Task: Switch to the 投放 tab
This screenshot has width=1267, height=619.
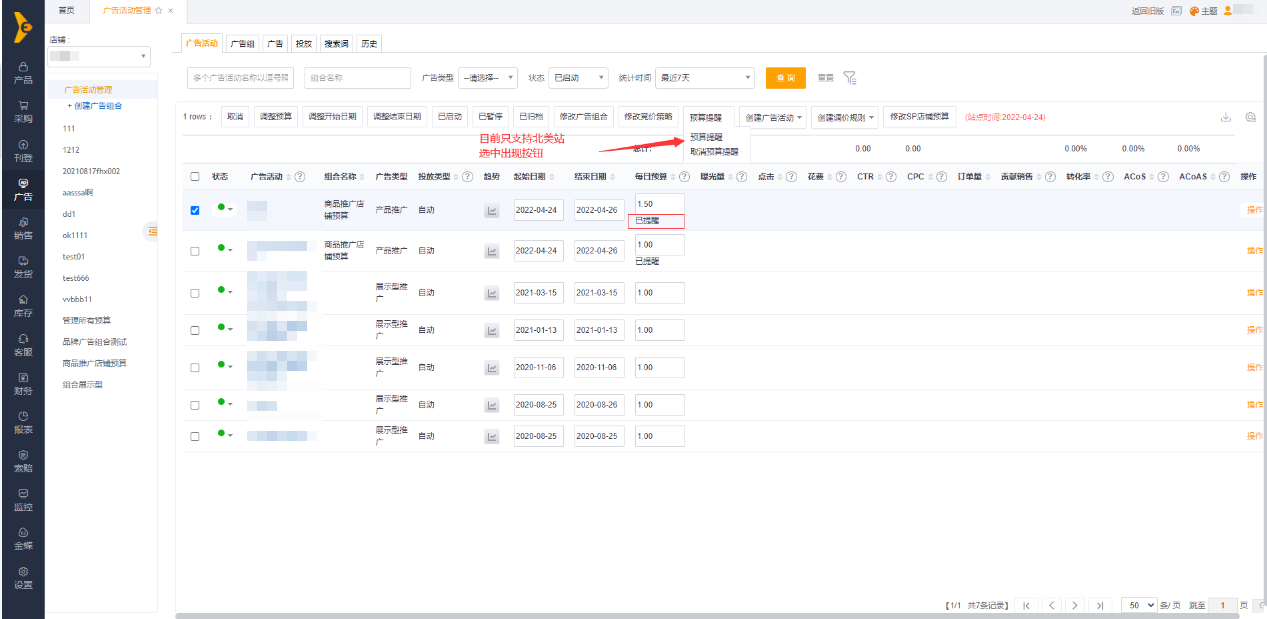Action: click(x=304, y=43)
